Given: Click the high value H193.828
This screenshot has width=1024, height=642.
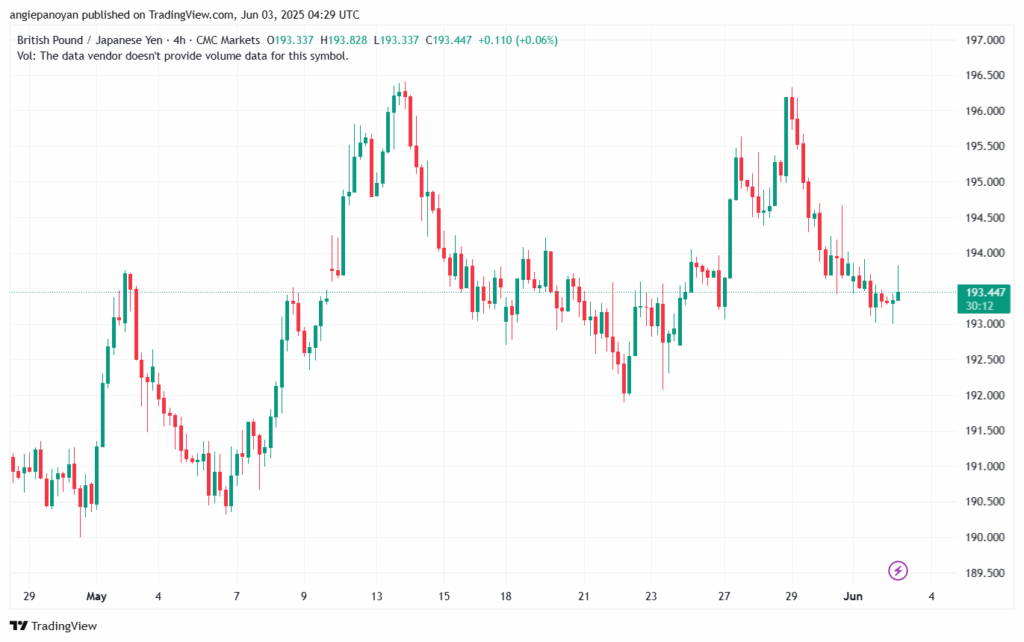Looking at the screenshot, I should pyautogui.click(x=344, y=40).
